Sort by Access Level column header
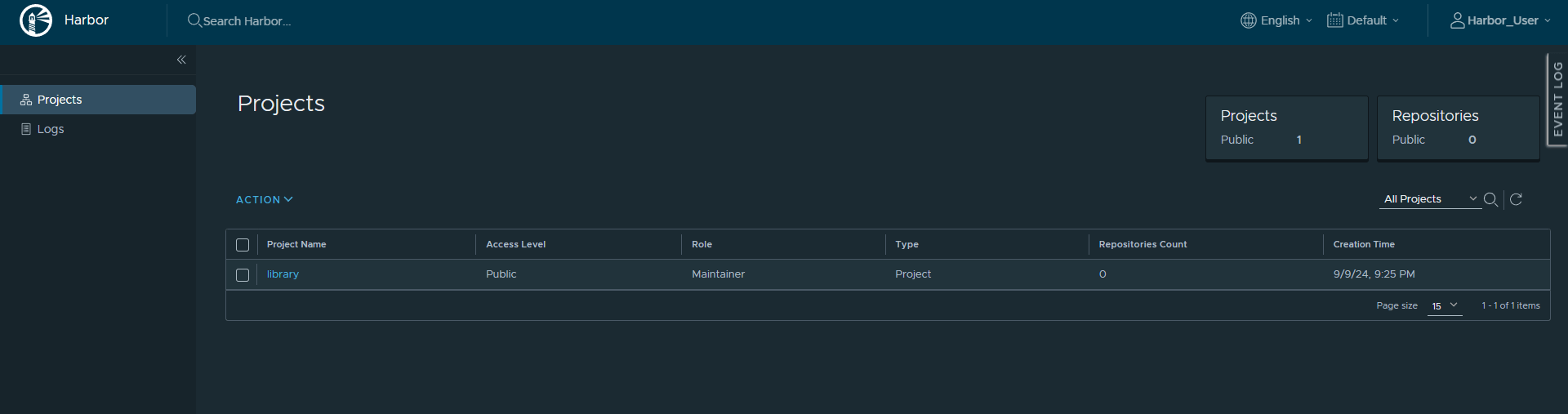Image resolution: width=1568 pixels, height=414 pixels. (515, 244)
